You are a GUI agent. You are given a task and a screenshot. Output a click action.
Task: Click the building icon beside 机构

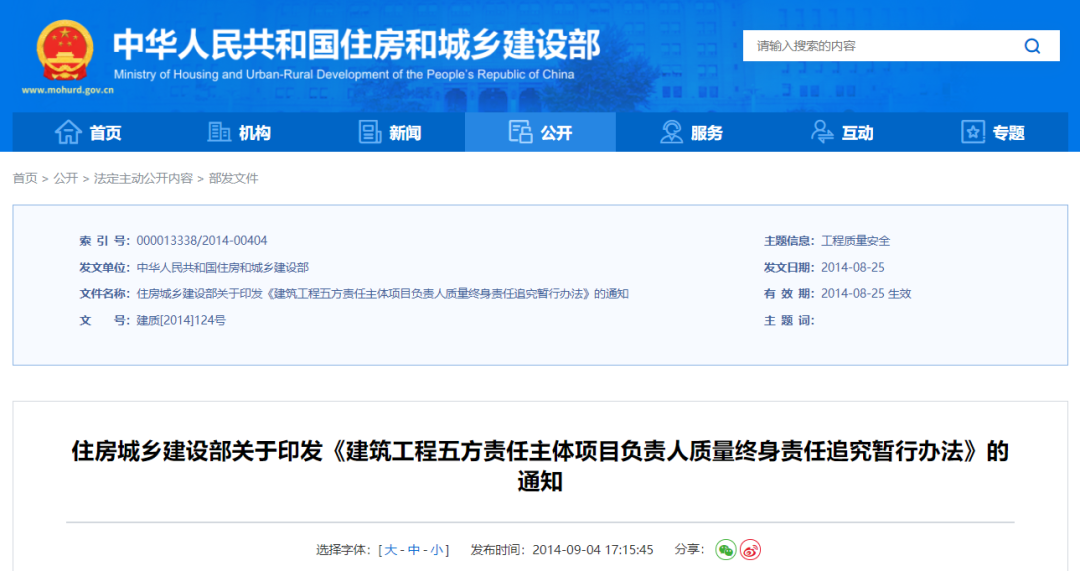[219, 132]
